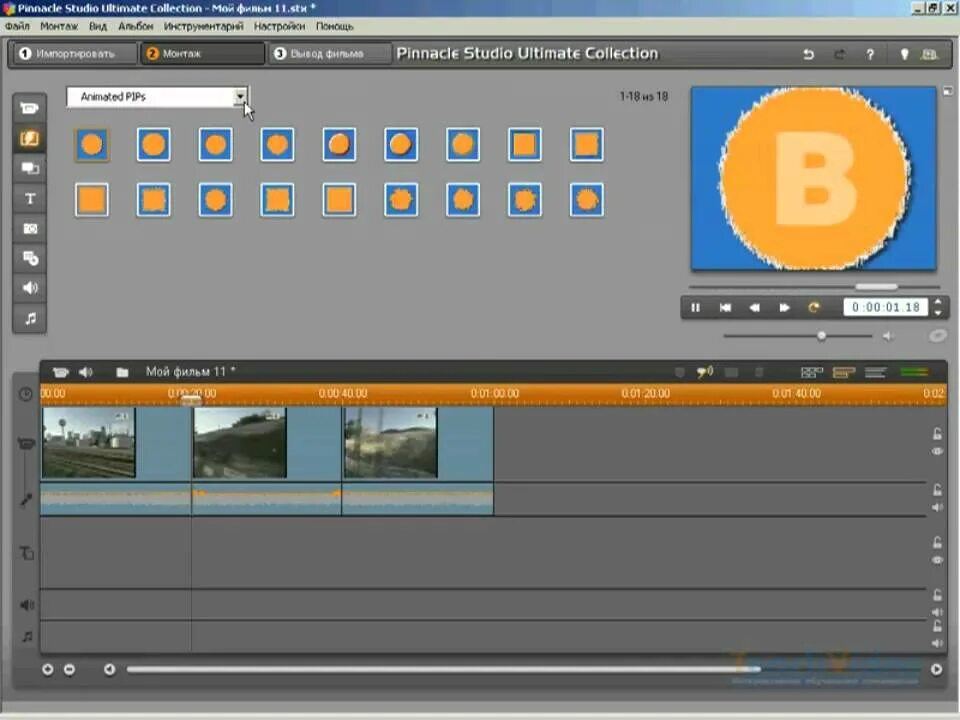
Task: Increase the timecode with up arrow
Action: [x=938, y=302]
